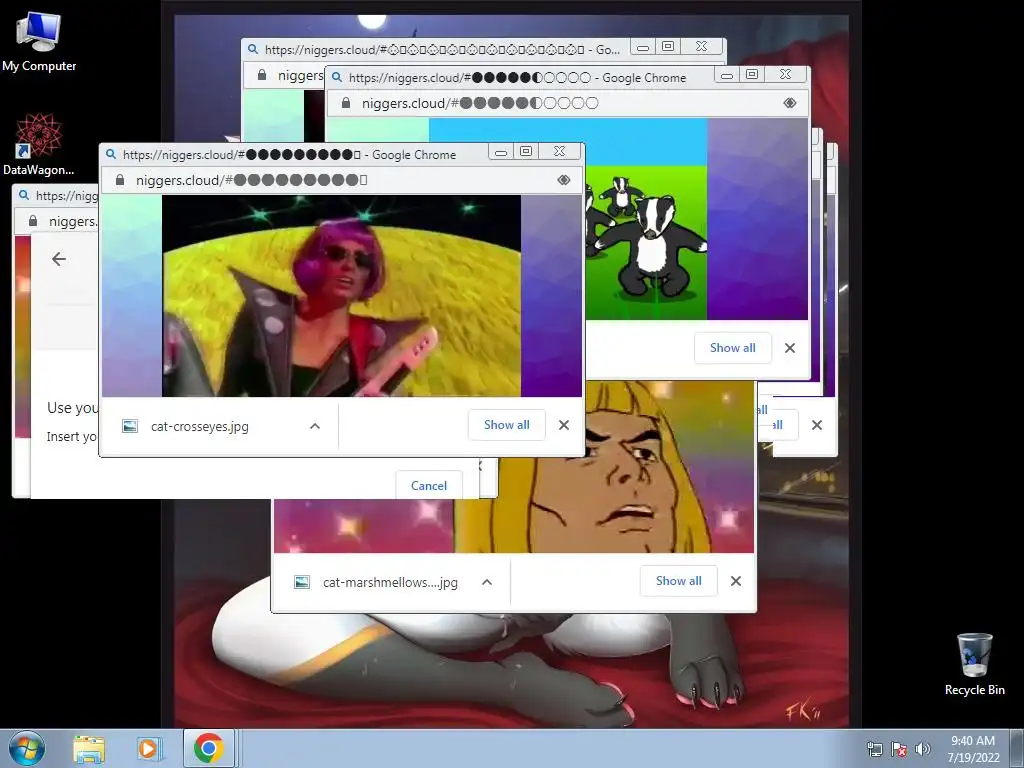This screenshot has width=1024, height=768.
Task: Open the My Computer desktop icon
Action: point(39,40)
